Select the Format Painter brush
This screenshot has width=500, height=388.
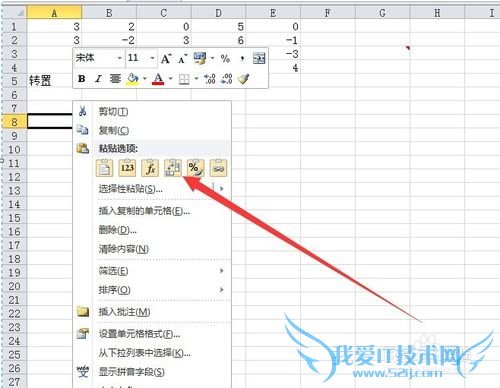click(244, 79)
